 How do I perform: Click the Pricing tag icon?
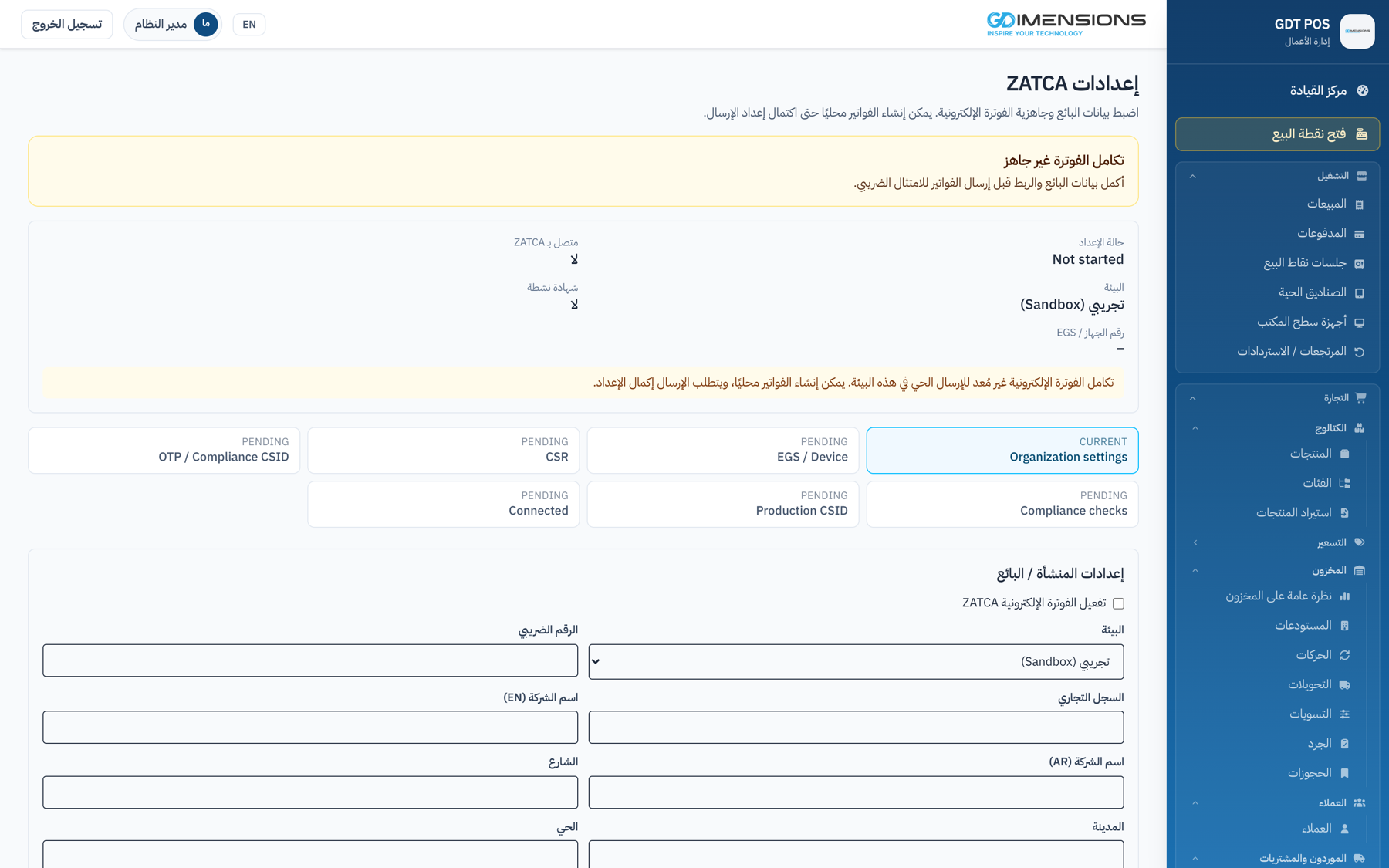coord(1359,542)
